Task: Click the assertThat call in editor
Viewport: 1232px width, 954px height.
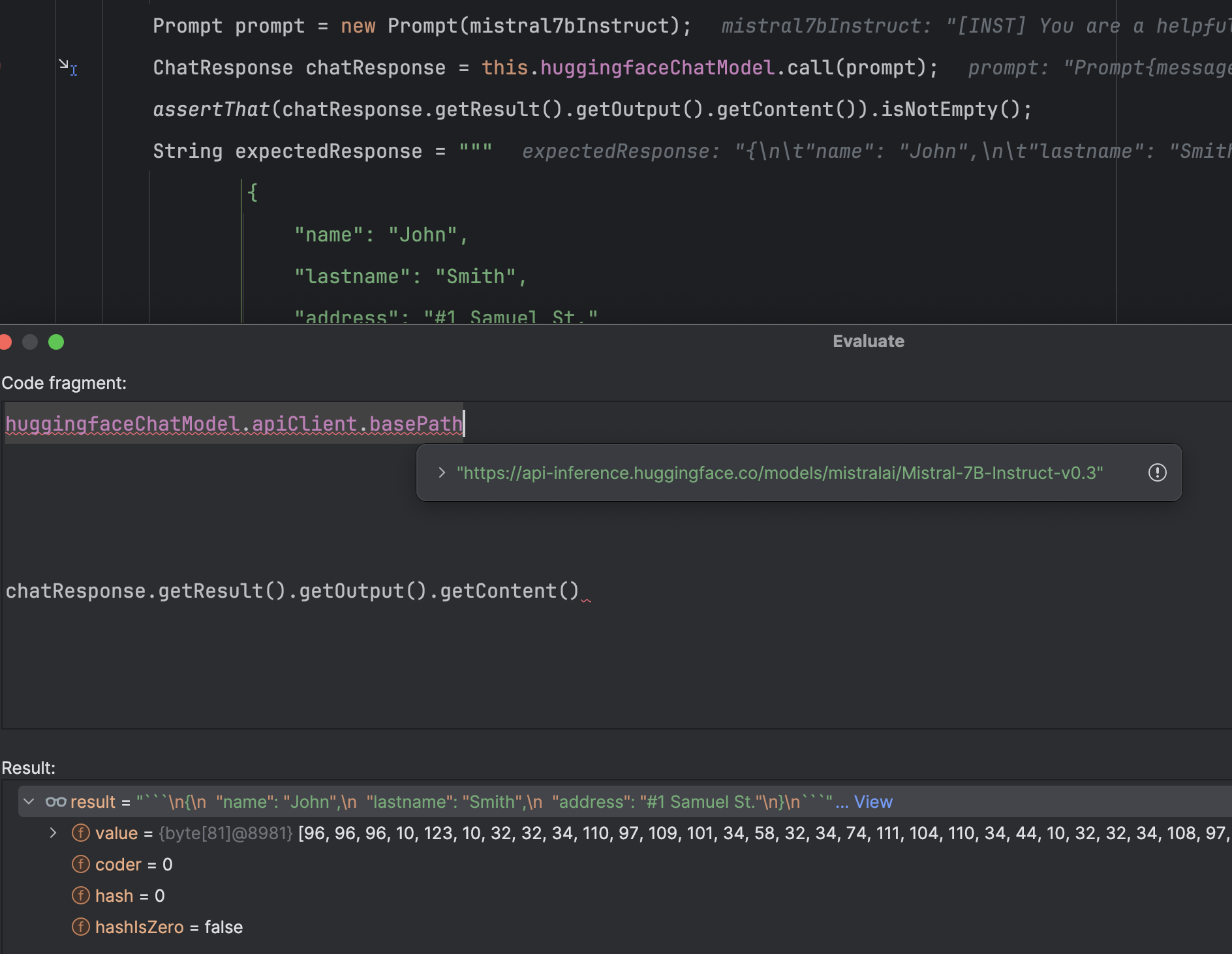Action: 211,109
